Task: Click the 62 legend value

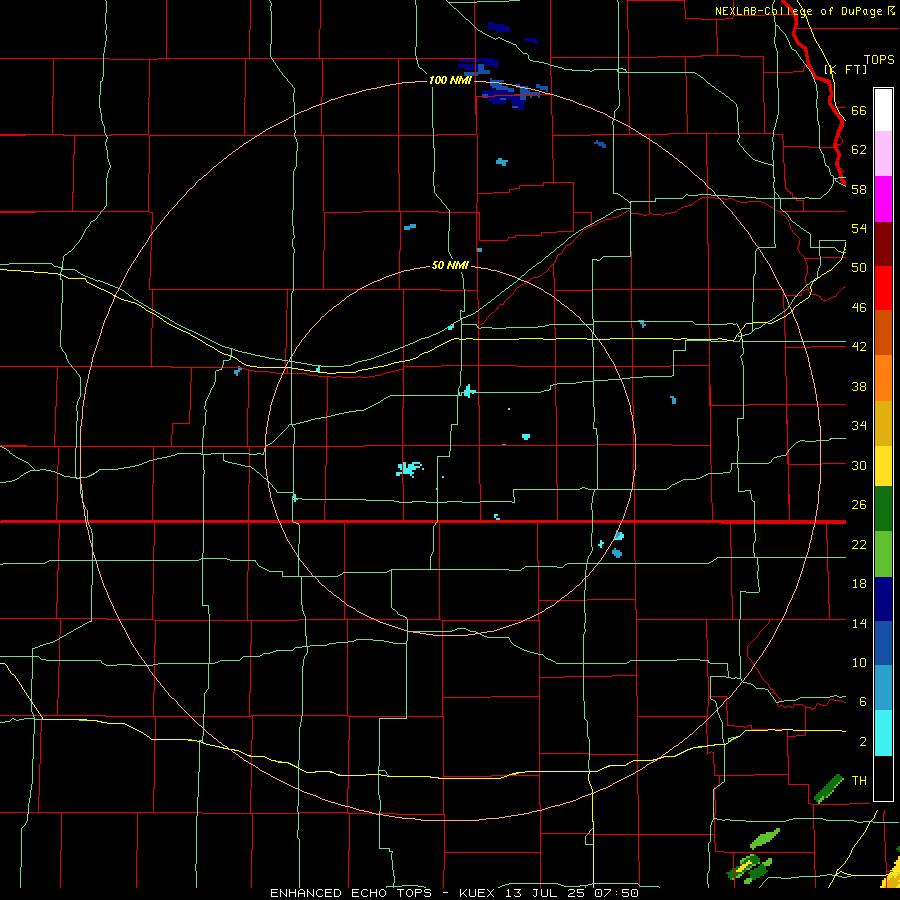Action: coord(859,149)
